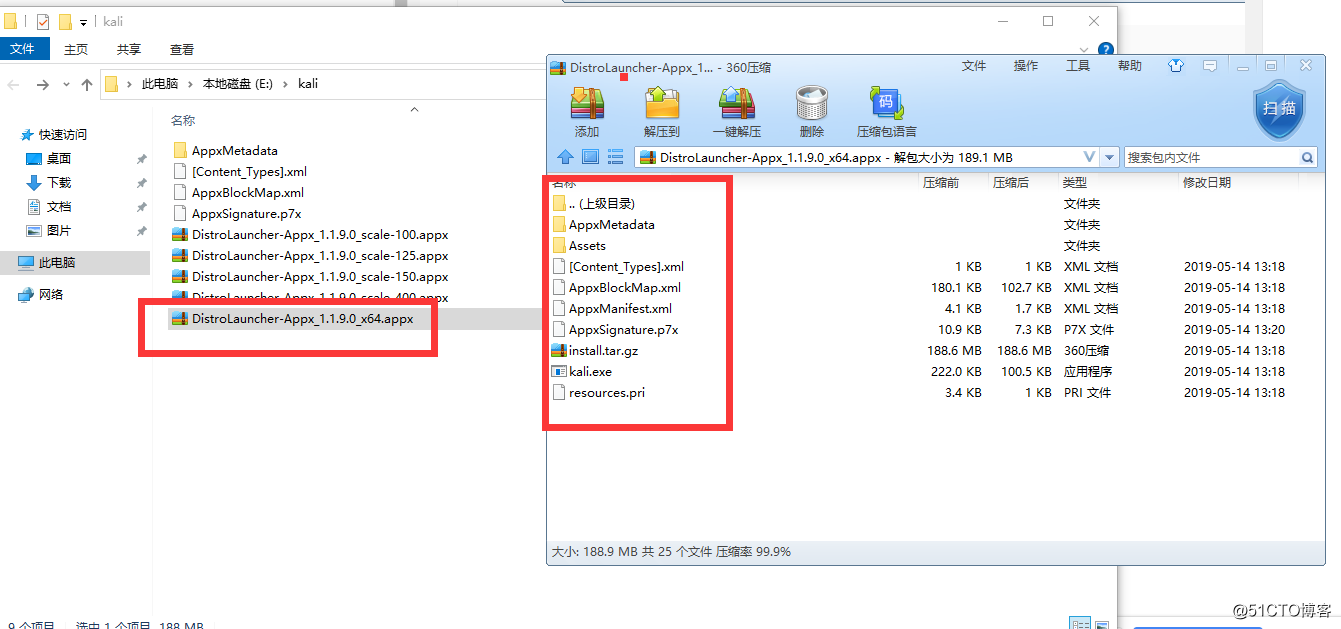Open the 查看 ribbon tab
The image size is (1341, 629).
point(182,49)
